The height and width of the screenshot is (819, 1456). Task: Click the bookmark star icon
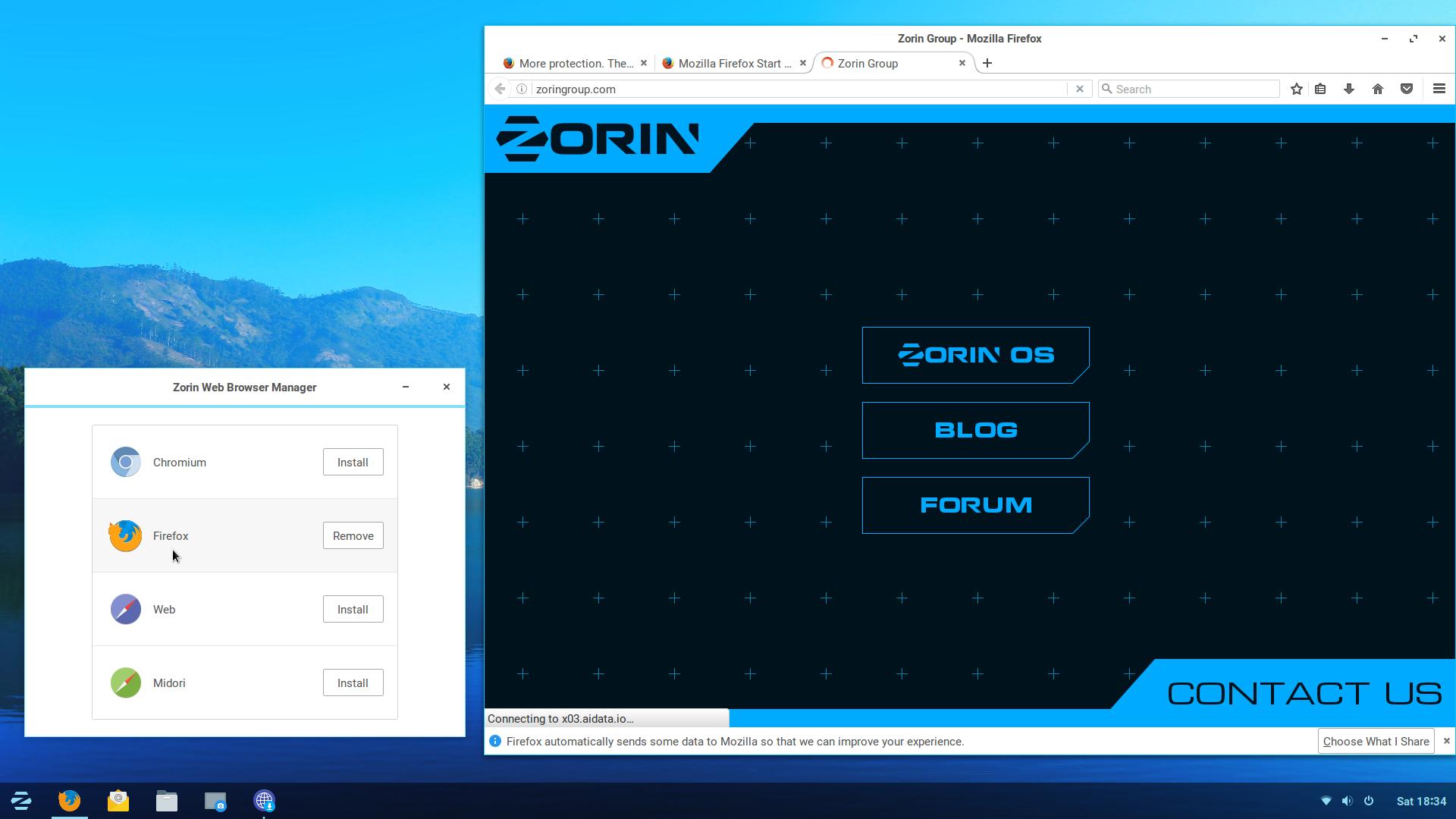pos(1297,89)
